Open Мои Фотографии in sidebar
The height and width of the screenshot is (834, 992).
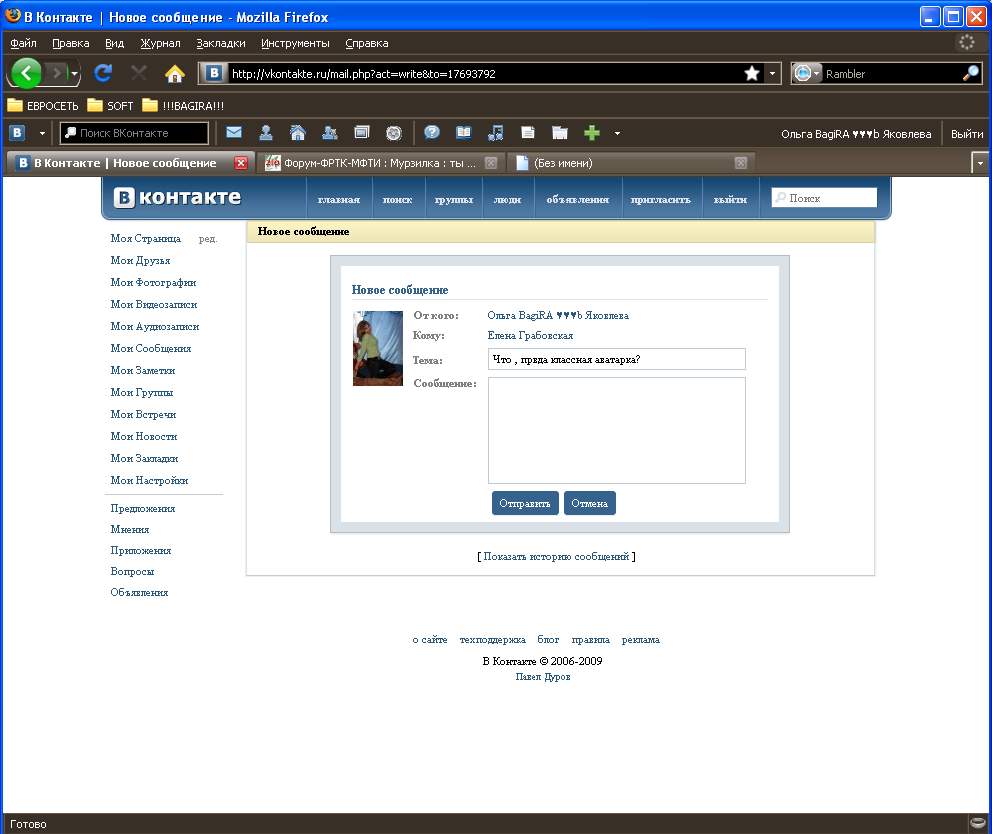tap(153, 282)
